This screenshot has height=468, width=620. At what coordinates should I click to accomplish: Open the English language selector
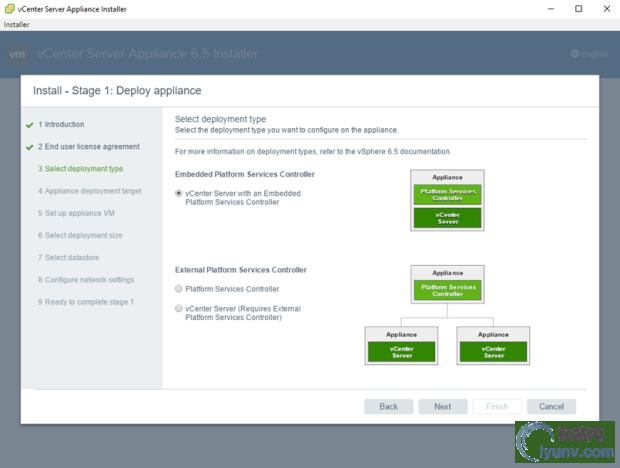589,54
